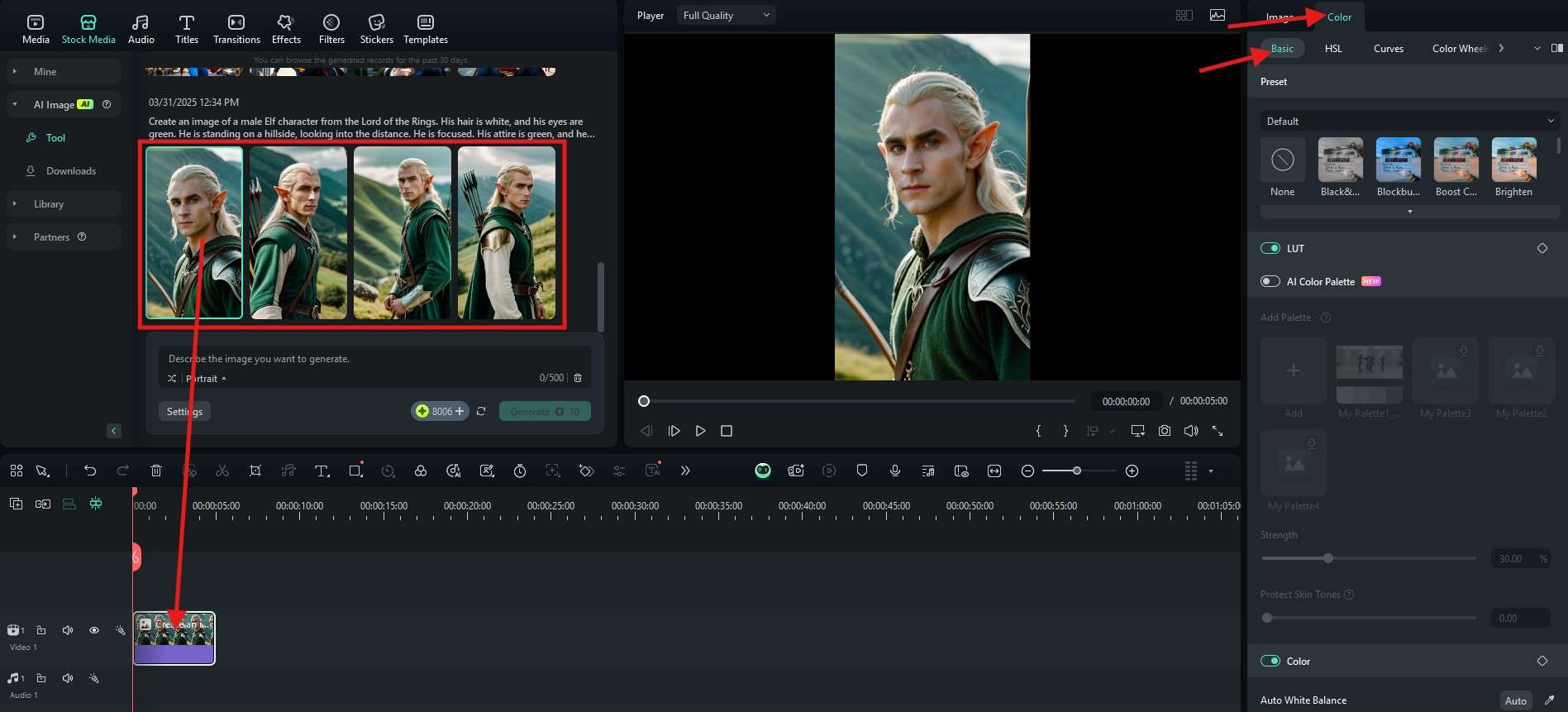Click the marker shield icon in timeline toolbar
This screenshot has height=712, width=1568.
point(862,471)
